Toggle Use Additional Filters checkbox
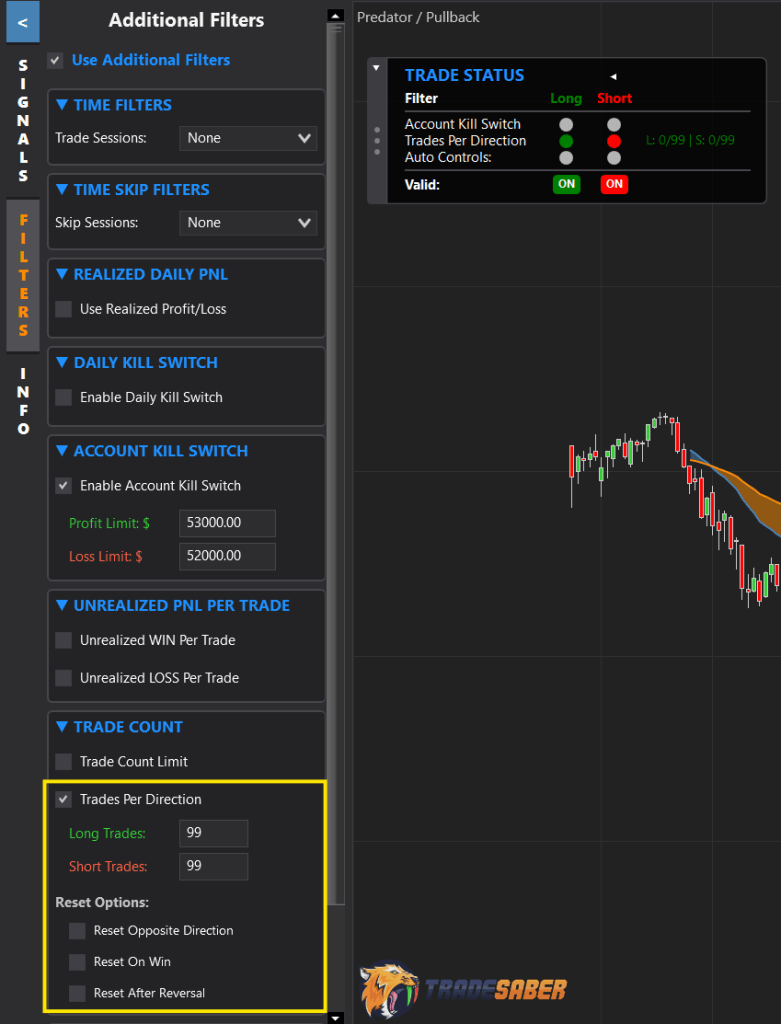Screen dimensions: 781x1024 (x=56, y=60)
